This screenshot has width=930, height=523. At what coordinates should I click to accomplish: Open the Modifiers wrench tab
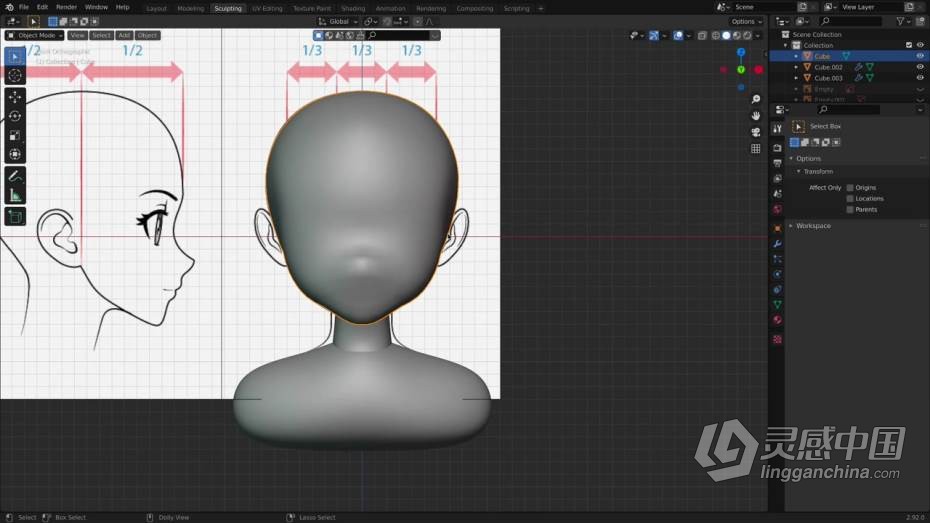[777, 244]
